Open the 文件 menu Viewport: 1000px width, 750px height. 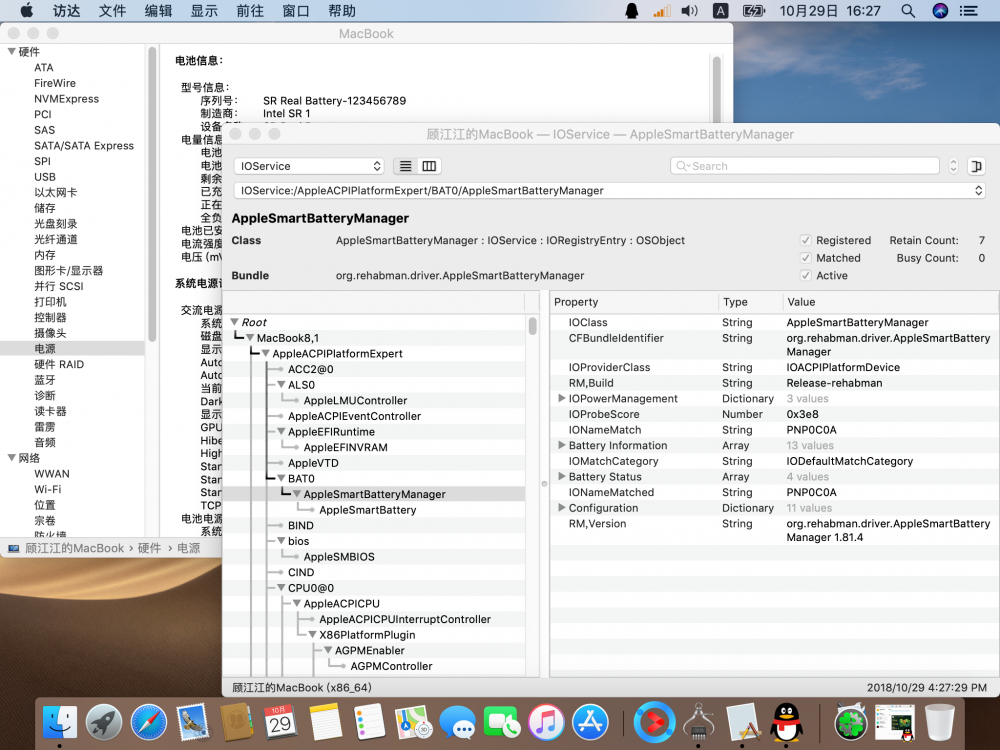[x=112, y=11]
